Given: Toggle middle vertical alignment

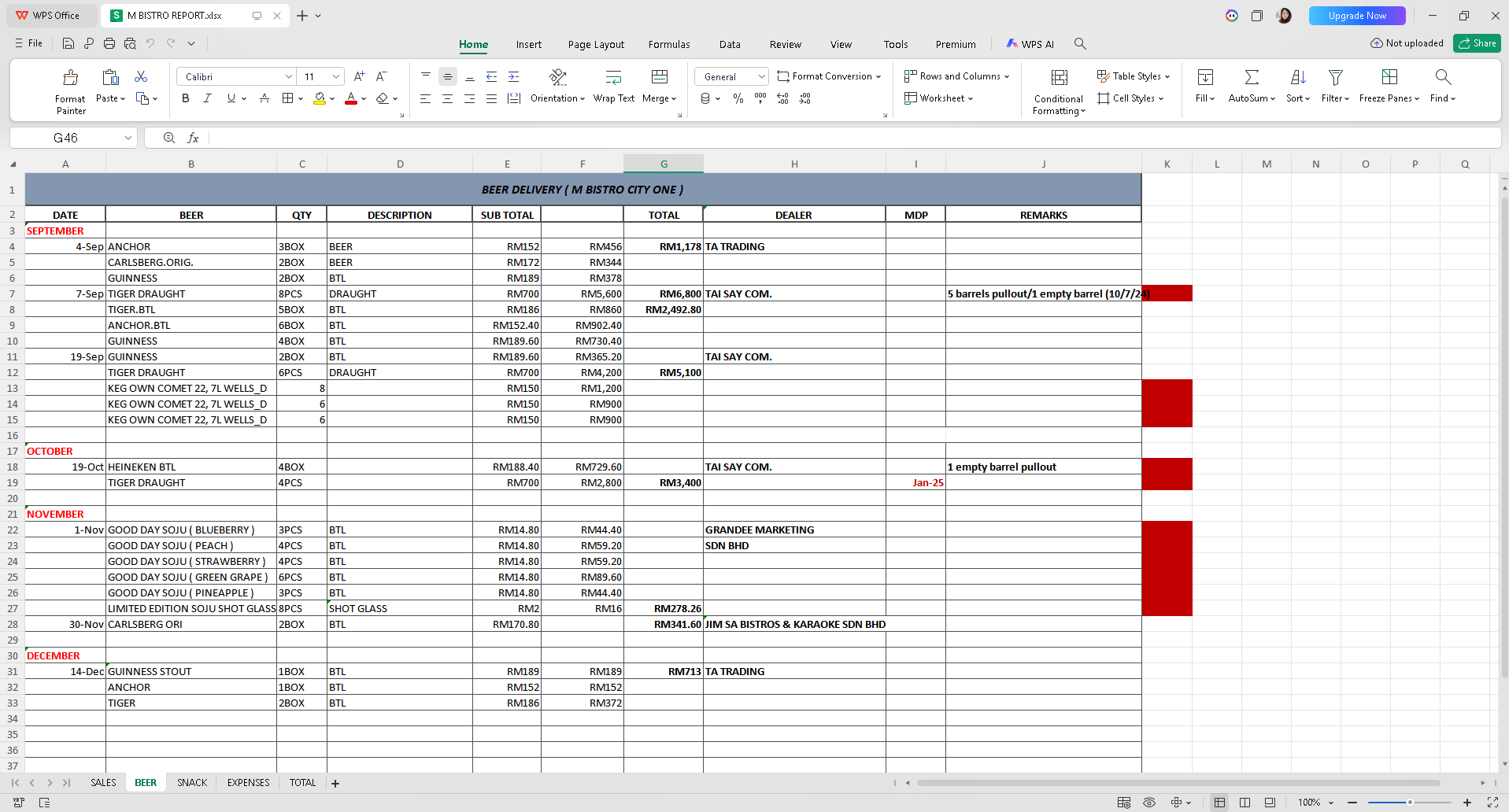Looking at the screenshot, I should pos(447,76).
